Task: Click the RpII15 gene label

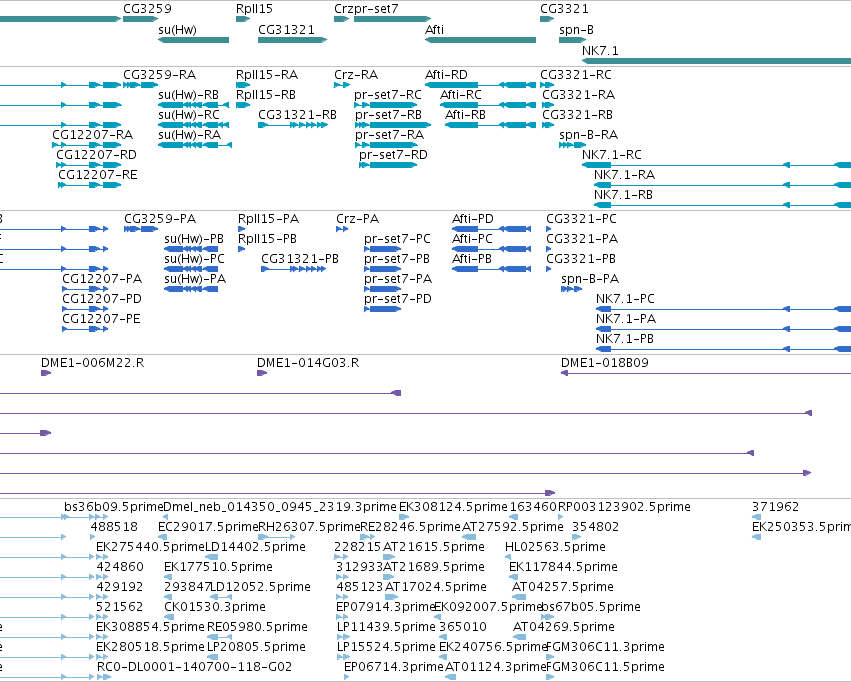Action: tap(254, 9)
